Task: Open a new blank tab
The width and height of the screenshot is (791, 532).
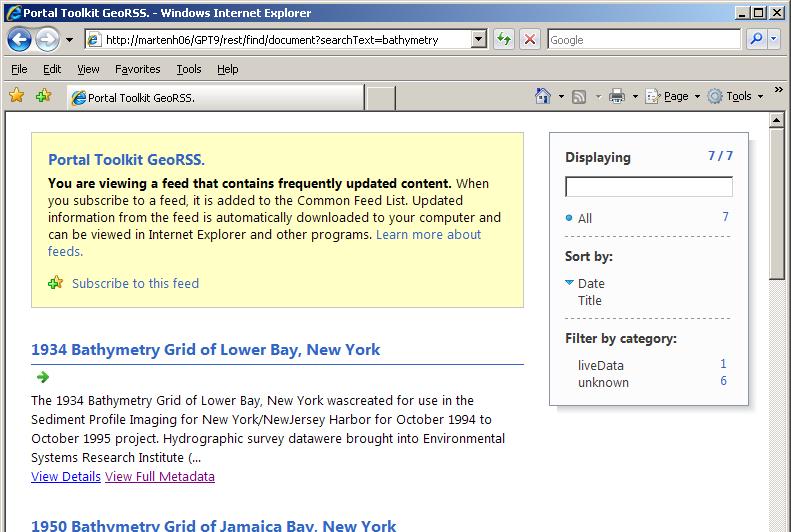Action: (x=380, y=98)
